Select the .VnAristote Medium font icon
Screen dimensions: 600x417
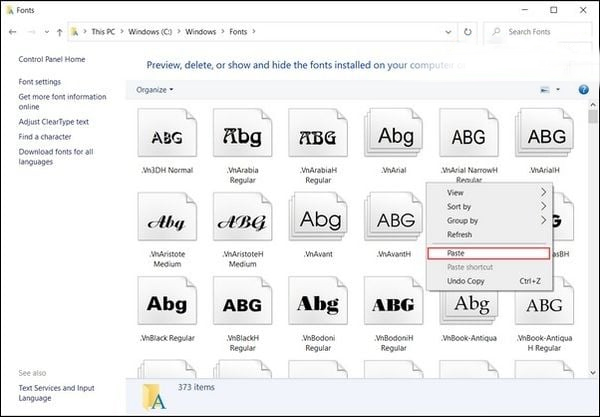167,217
